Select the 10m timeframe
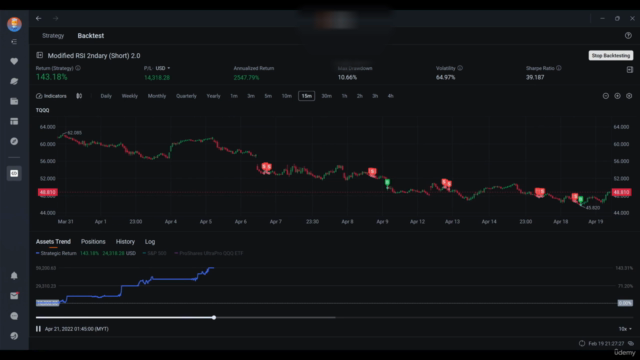The width and height of the screenshot is (640, 360). (287, 96)
